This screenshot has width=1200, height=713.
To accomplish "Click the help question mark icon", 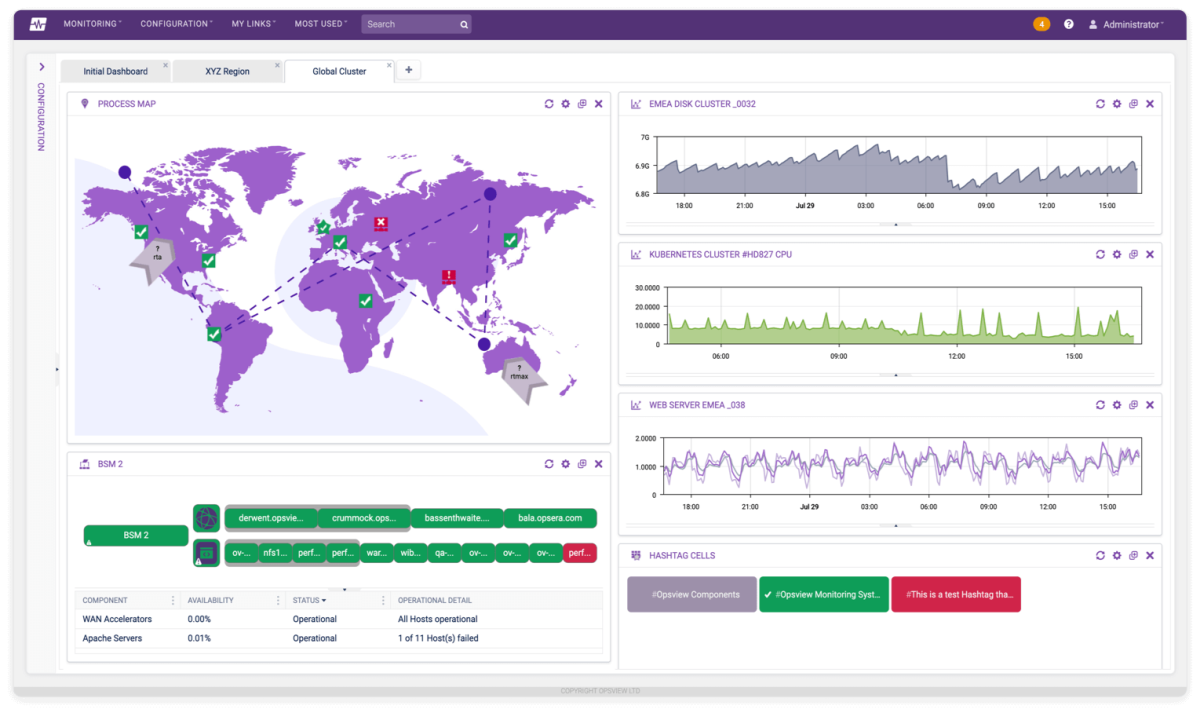I will (1068, 22).
